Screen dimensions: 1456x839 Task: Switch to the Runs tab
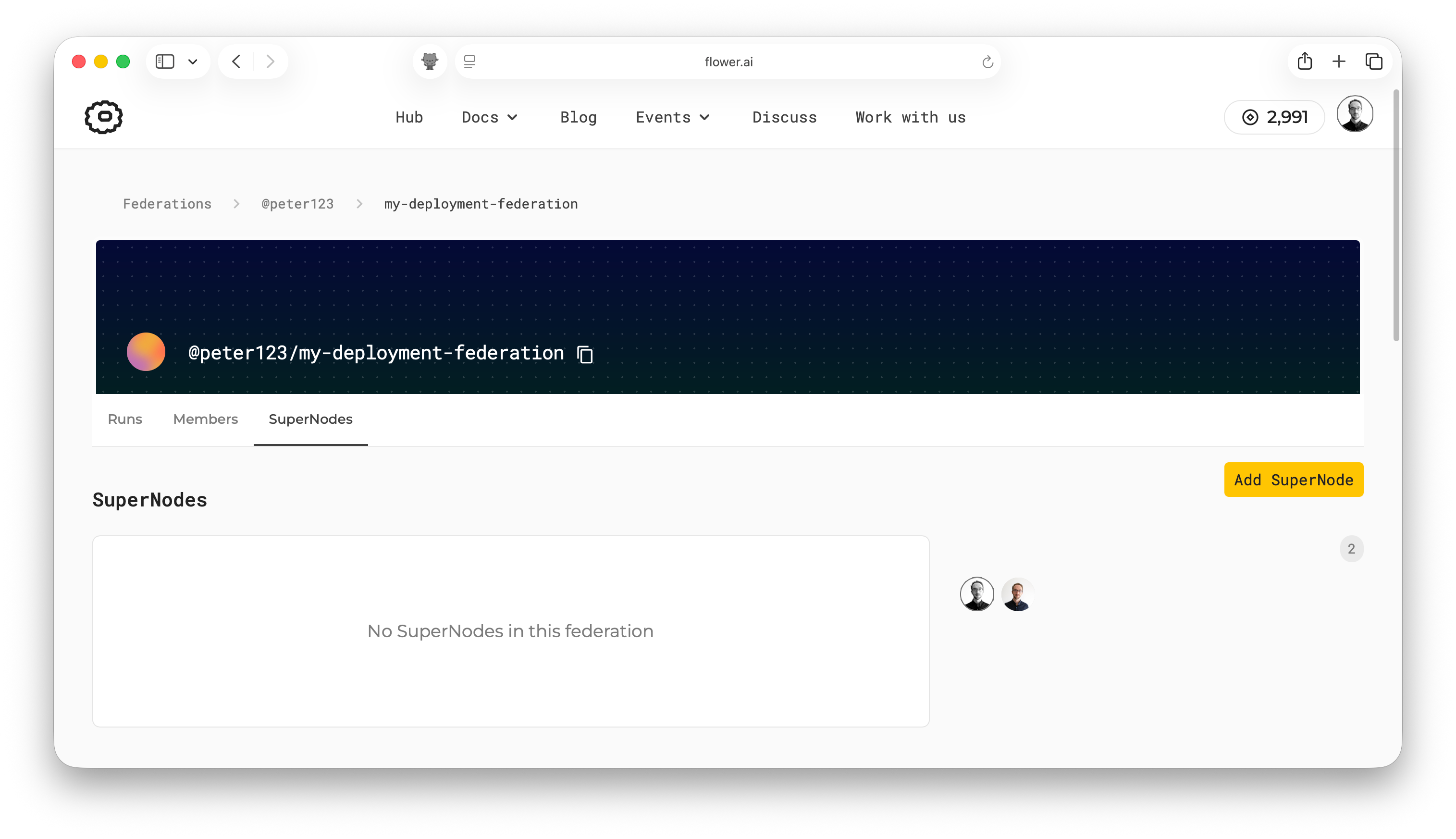(124, 419)
